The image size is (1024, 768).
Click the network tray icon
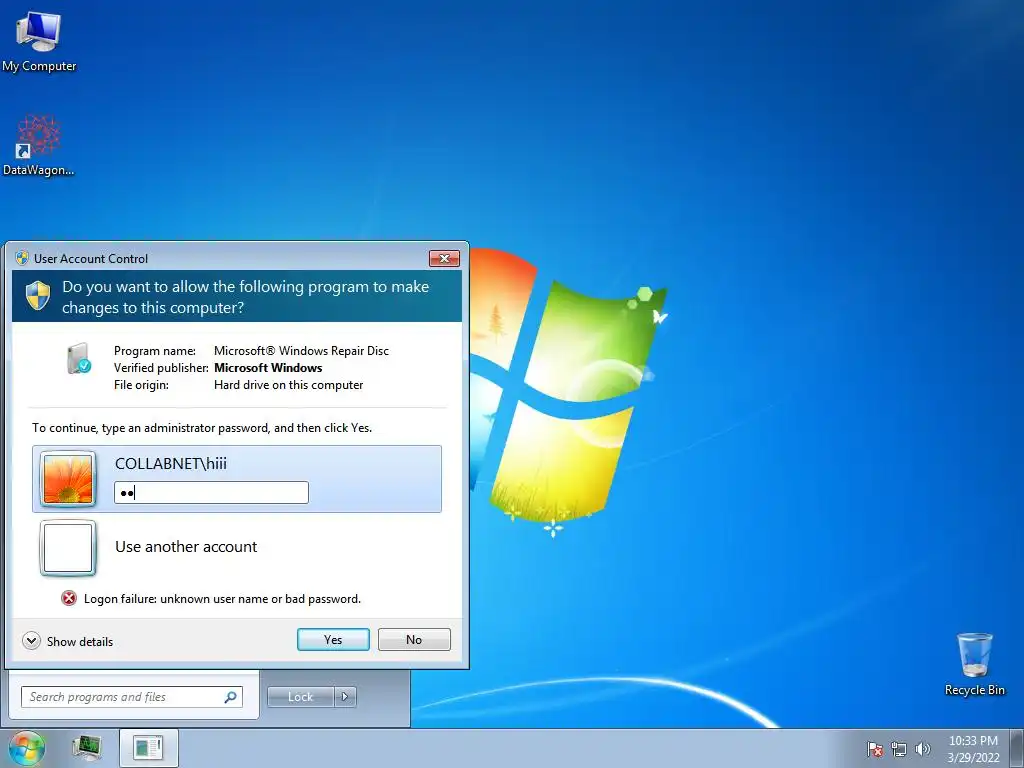pos(899,749)
